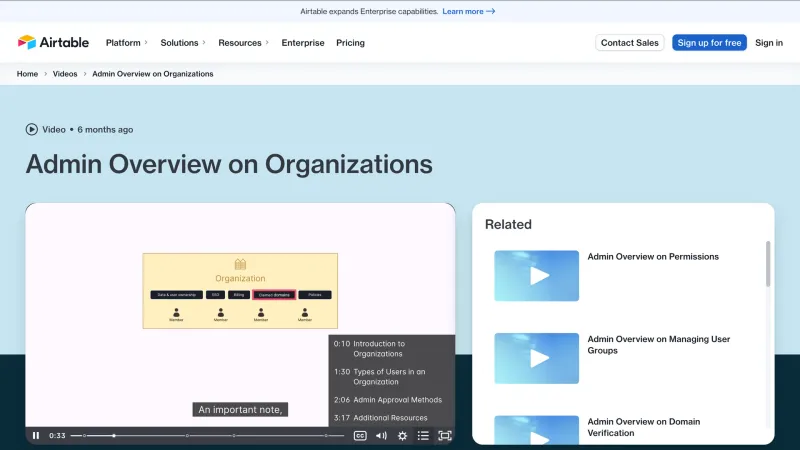The image size is (800, 450).
Task: Open Admin Overview on Permissions title
Action: 653,257
